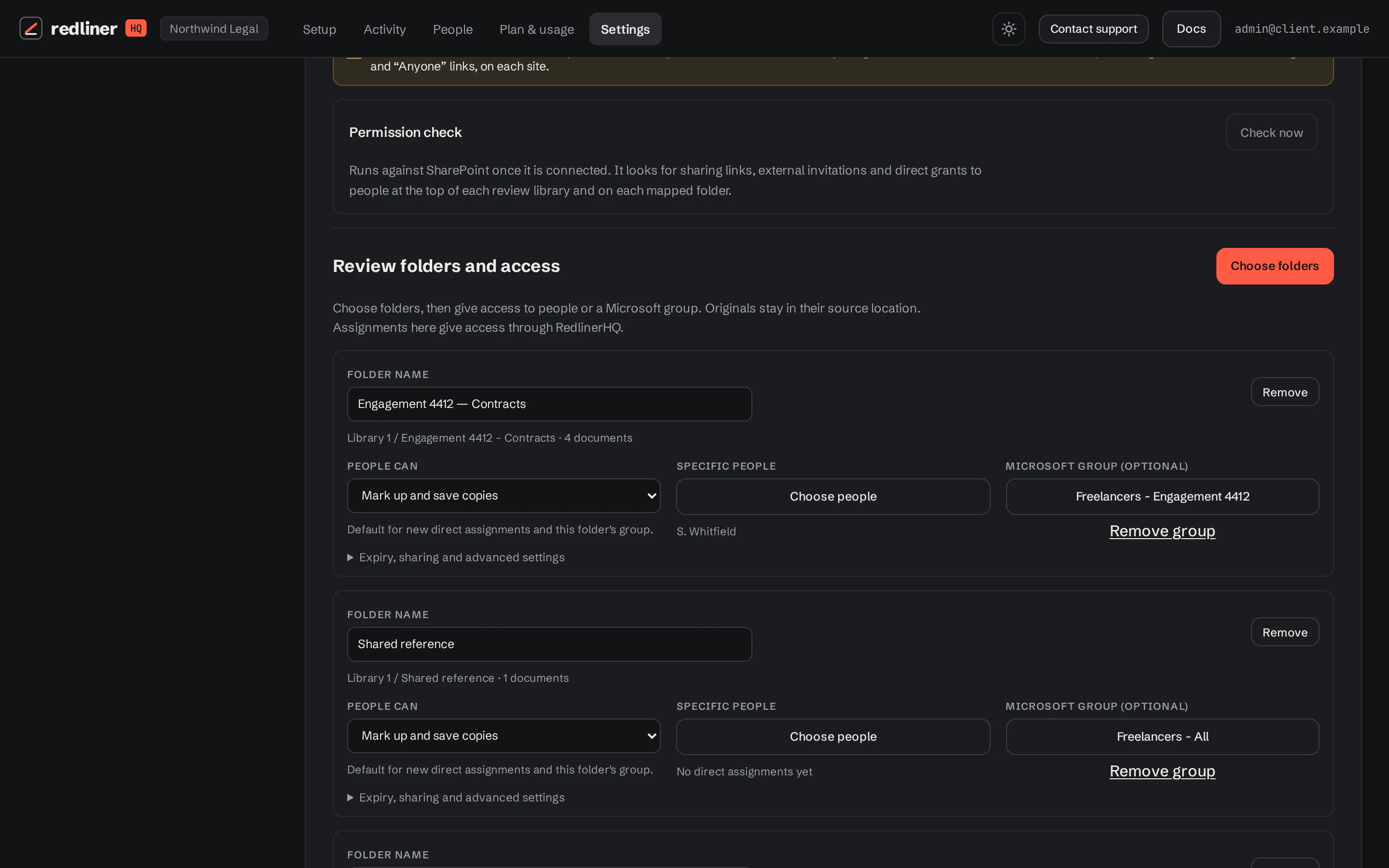Choose people for Shared reference folder
The image size is (1389, 868).
(x=833, y=736)
